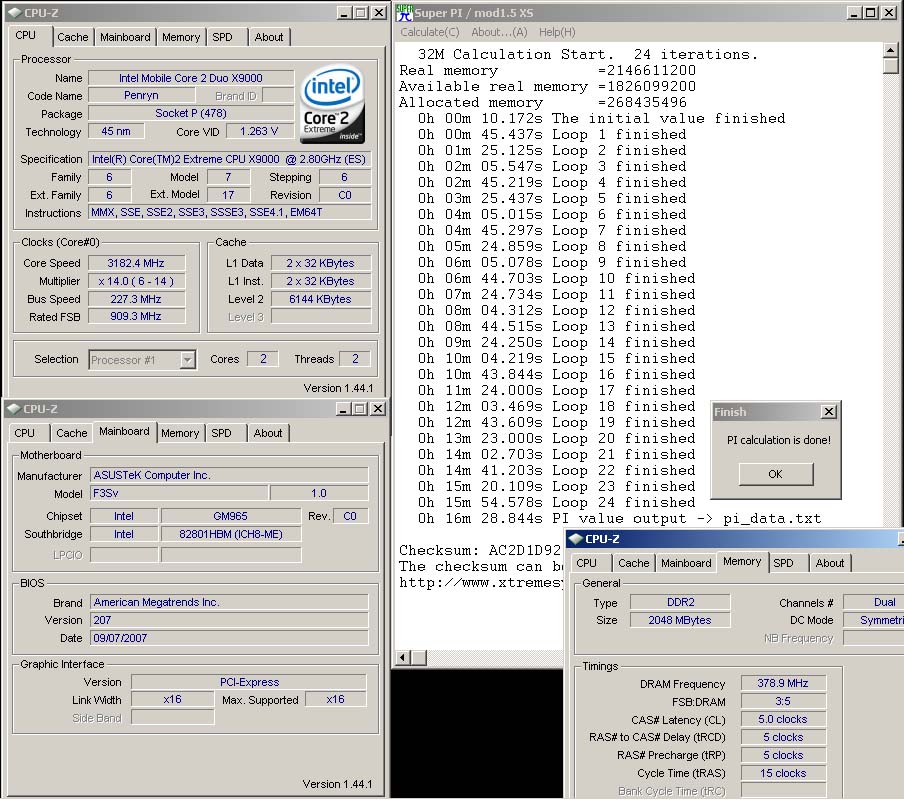Go to CPU tab in Memory CPU-Z window
Image resolution: width=904 pixels, height=800 pixels.
[x=586, y=563]
